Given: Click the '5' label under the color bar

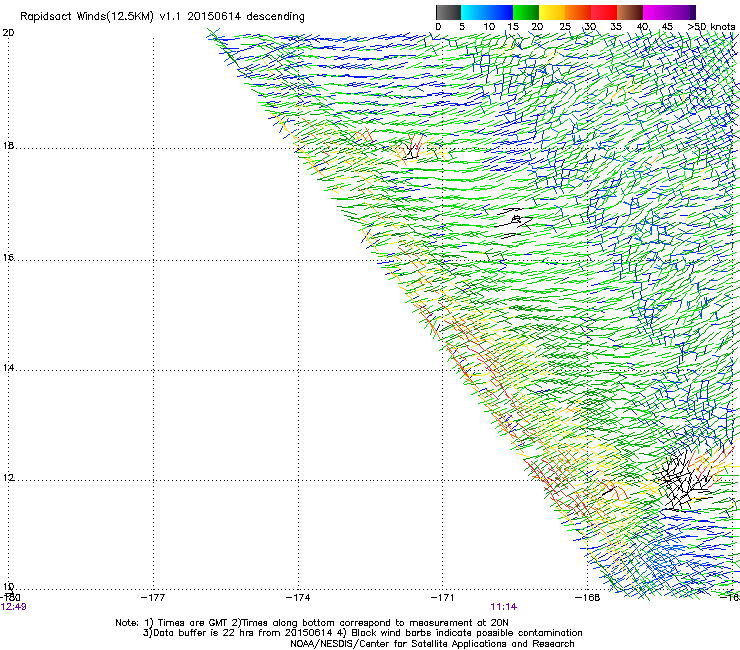Looking at the screenshot, I should click(462, 27).
